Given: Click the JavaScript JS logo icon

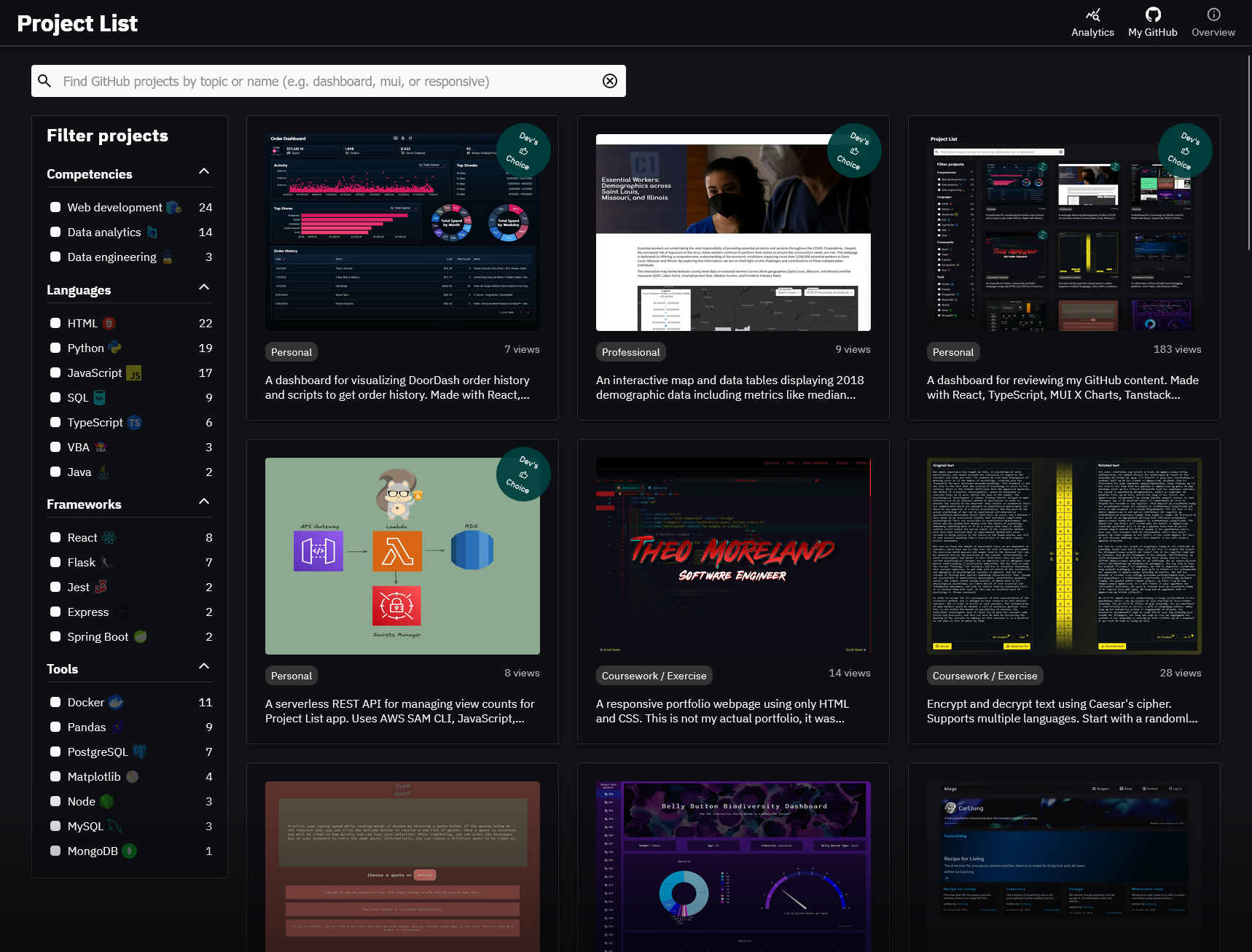Looking at the screenshot, I should coord(134,373).
